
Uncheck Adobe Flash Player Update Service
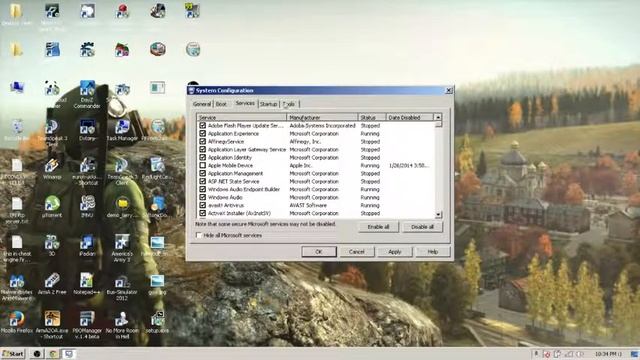[202, 126]
